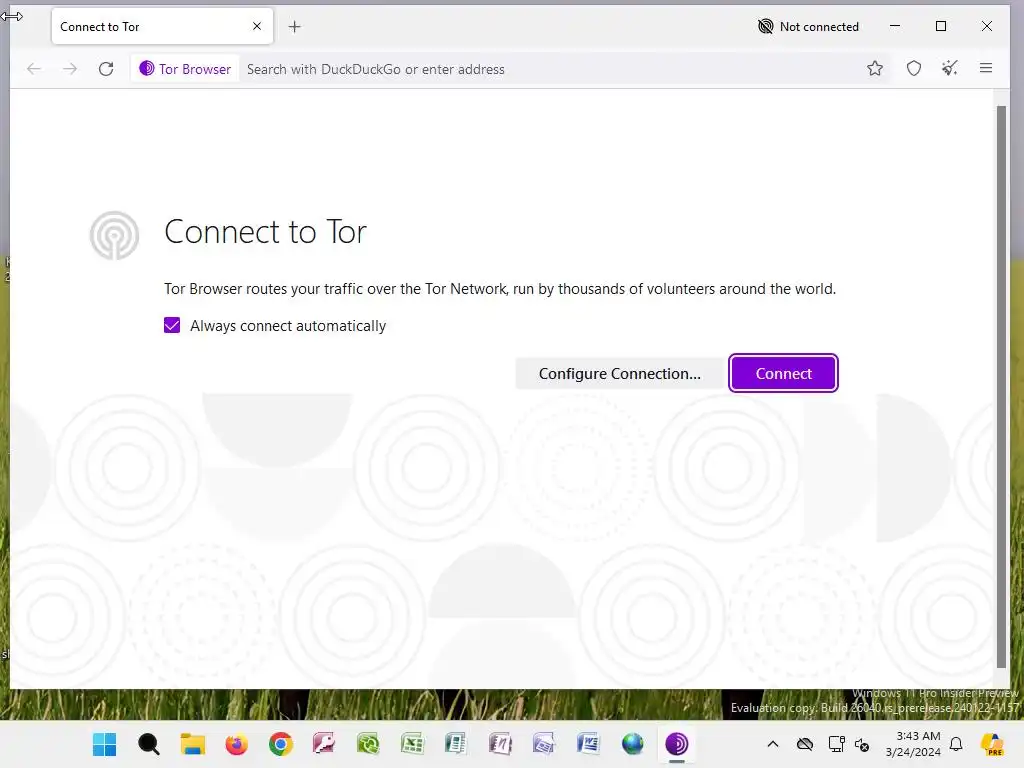Click the forward navigation arrow
The height and width of the screenshot is (768, 1024).
click(70, 69)
